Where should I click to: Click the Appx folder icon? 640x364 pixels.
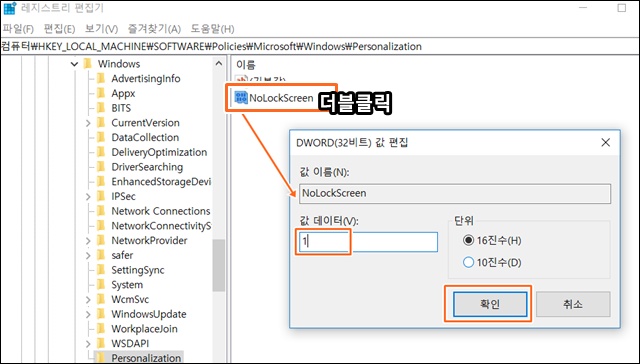pyautogui.click(x=100, y=93)
